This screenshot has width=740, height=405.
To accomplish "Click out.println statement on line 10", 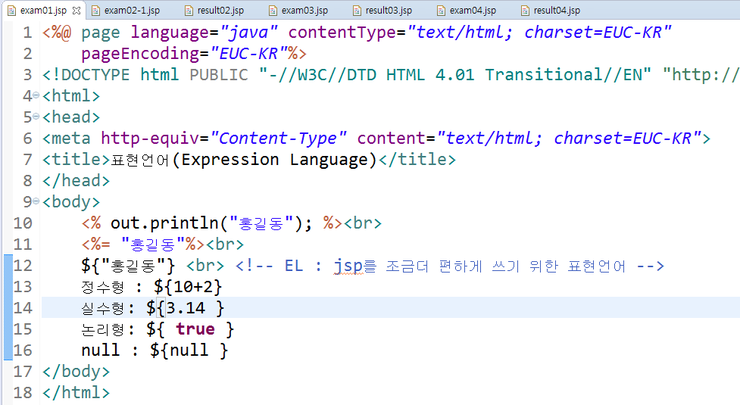I will (211, 223).
